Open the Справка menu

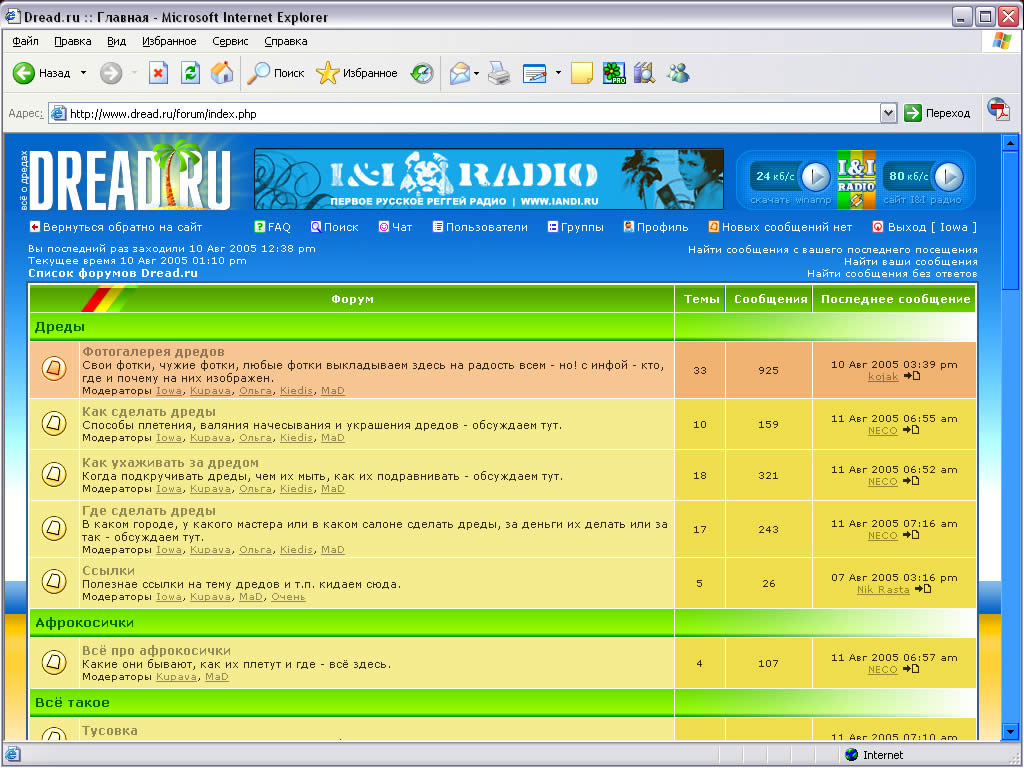[285, 41]
